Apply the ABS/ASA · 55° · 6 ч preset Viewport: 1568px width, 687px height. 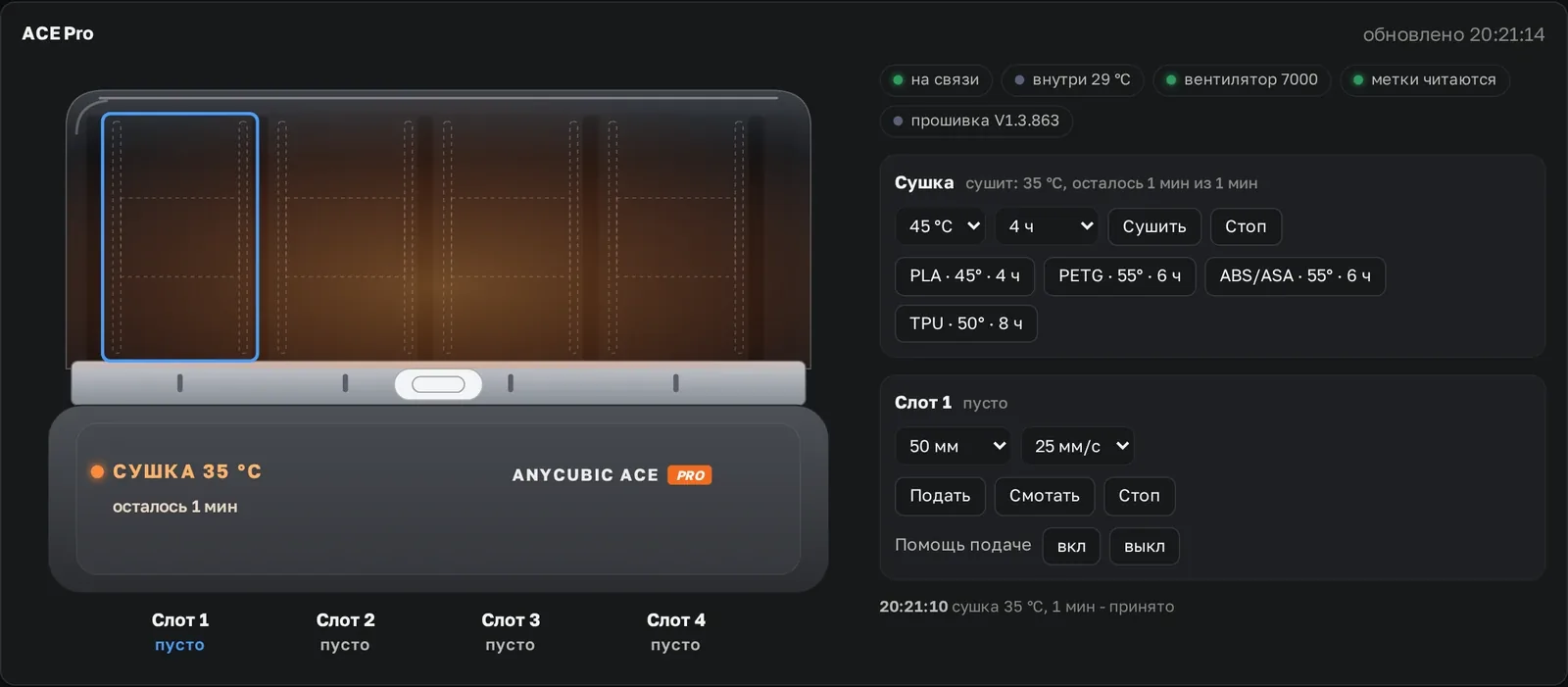coord(1295,276)
